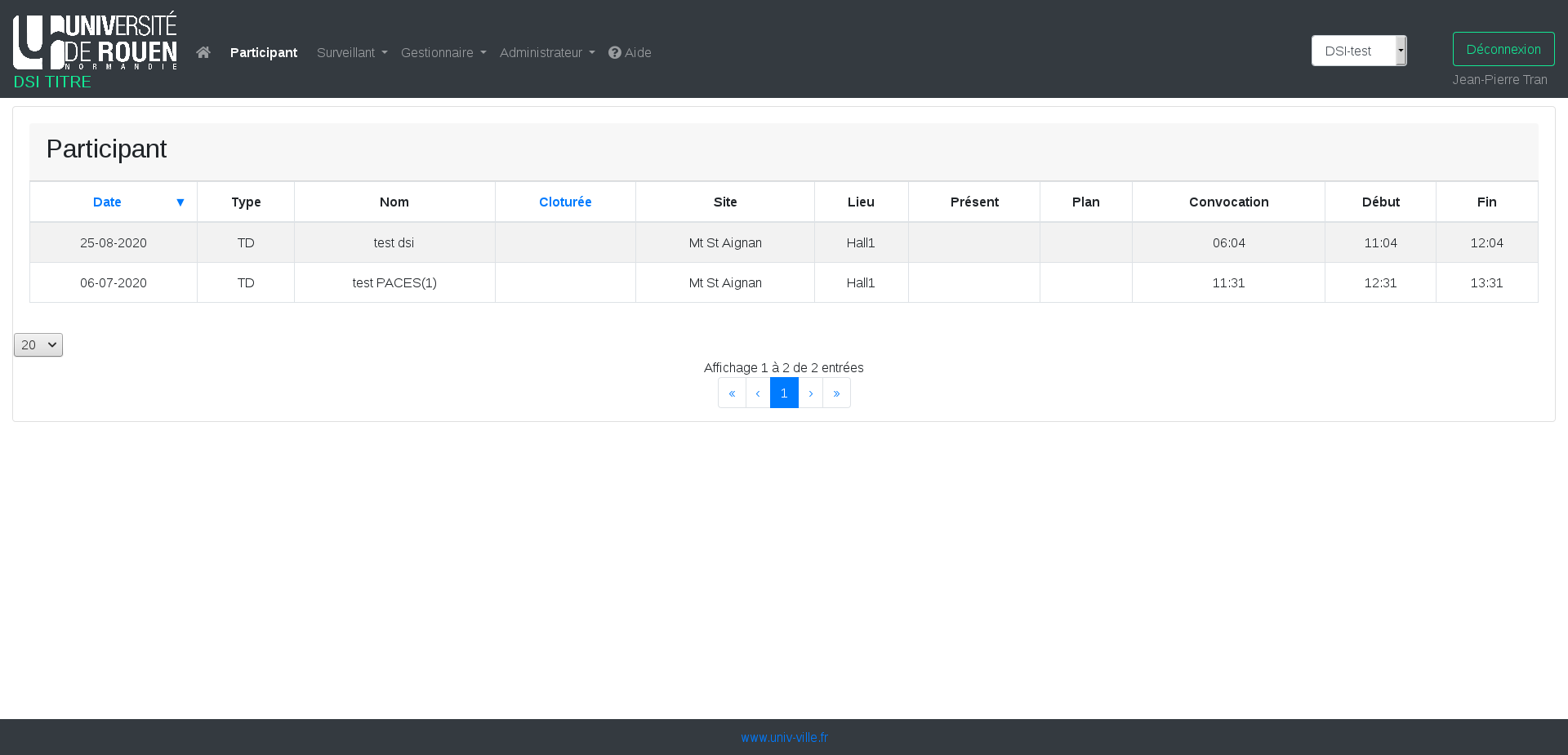Change the 20 entries per page selector
The height and width of the screenshot is (755, 1568).
[x=38, y=345]
